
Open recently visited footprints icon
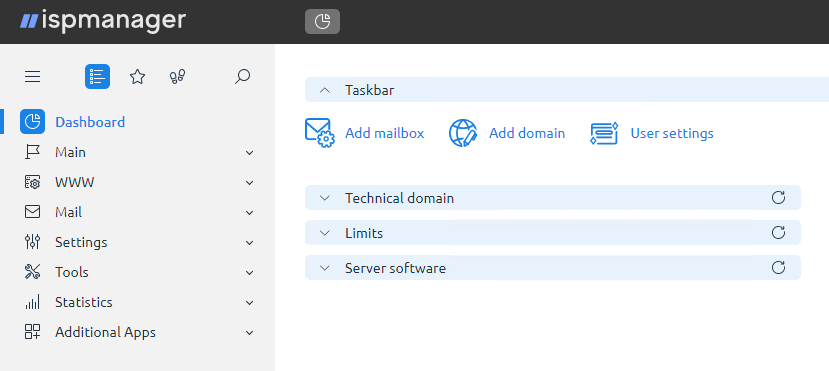click(177, 77)
